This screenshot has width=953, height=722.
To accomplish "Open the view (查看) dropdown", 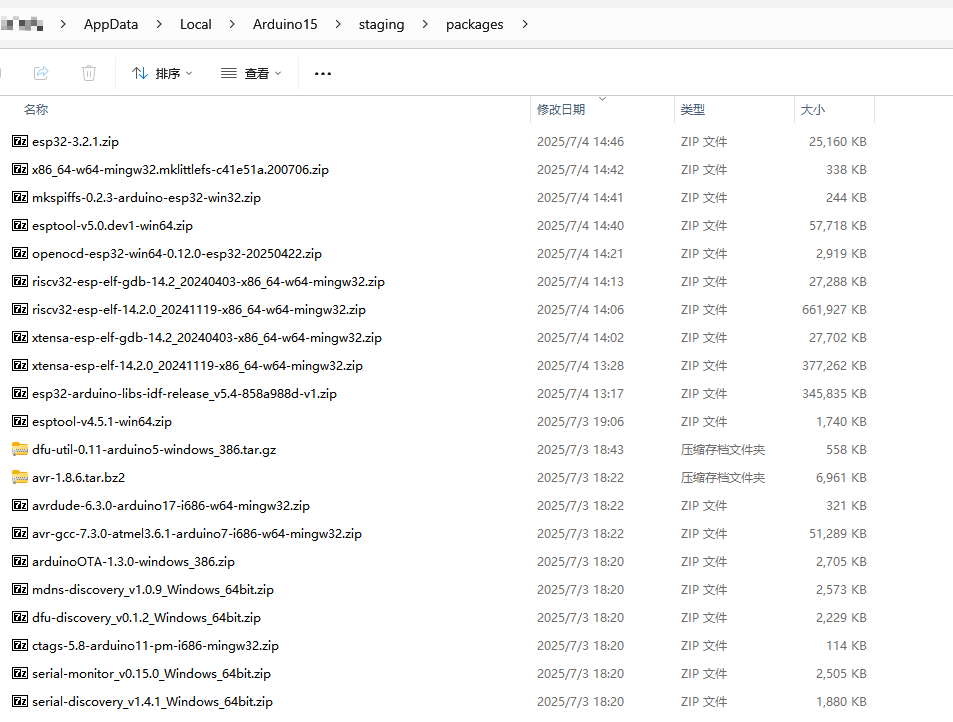I will (x=251, y=74).
